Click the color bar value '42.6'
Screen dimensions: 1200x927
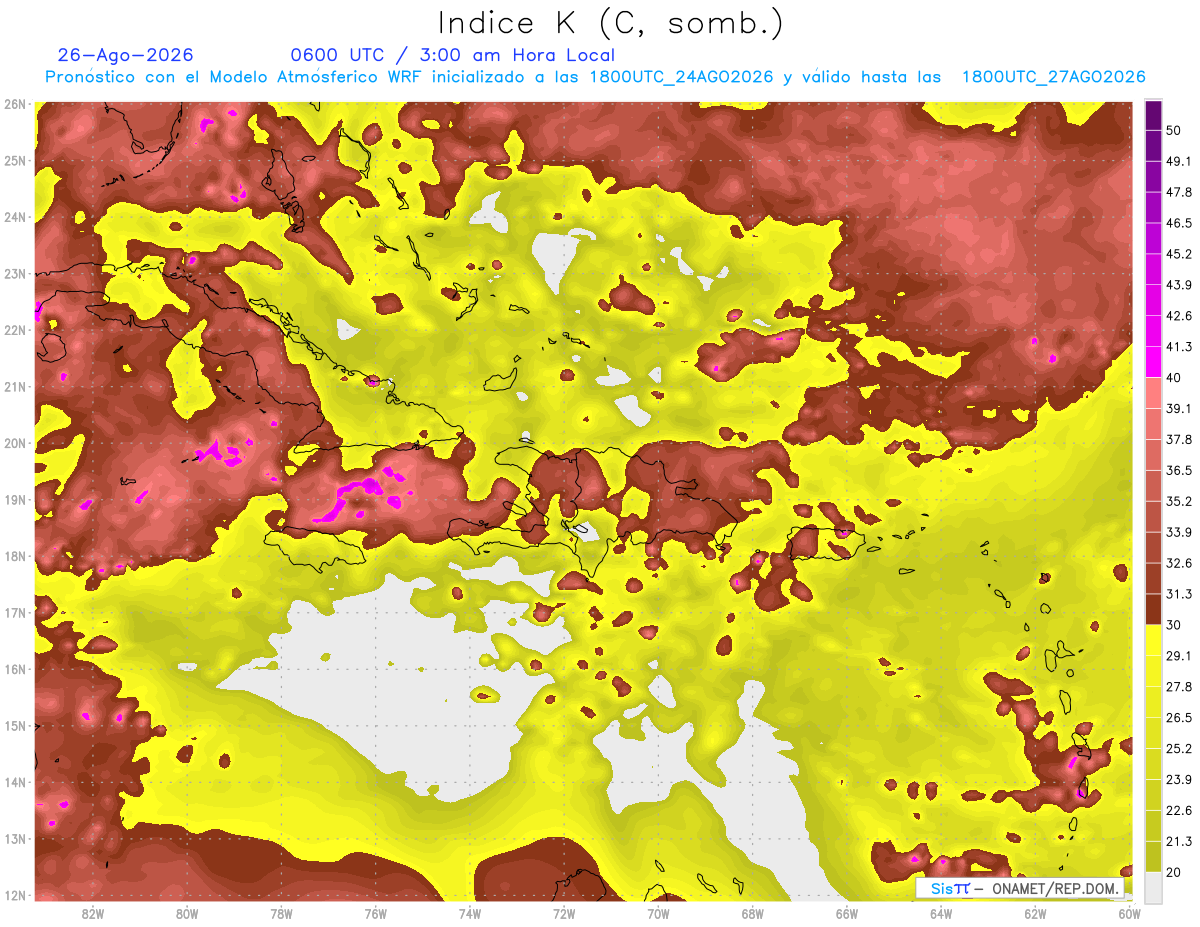1179,315
